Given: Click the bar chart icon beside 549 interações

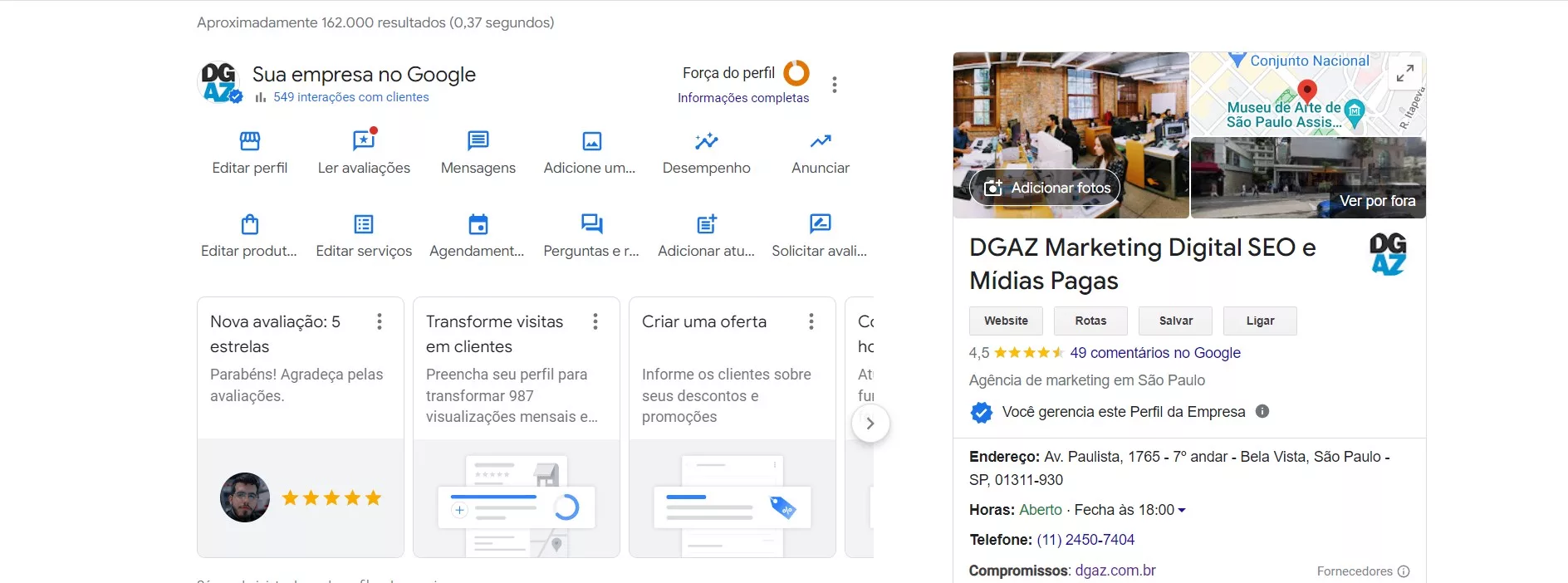Looking at the screenshot, I should [x=261, y=97].
